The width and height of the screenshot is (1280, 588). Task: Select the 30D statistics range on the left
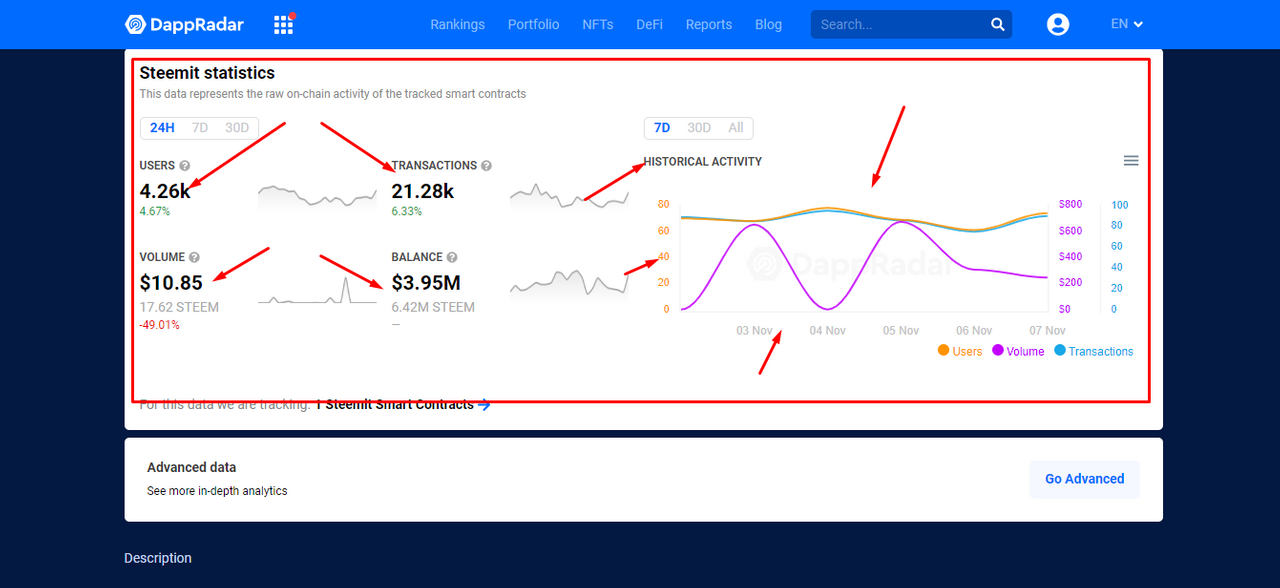237,128
